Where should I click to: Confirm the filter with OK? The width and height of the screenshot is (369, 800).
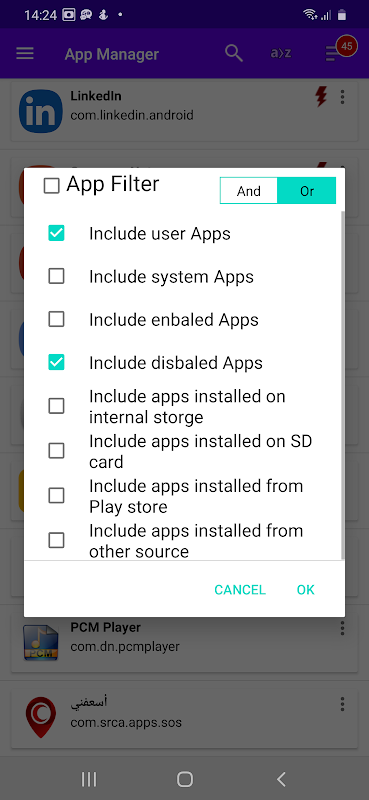point(306,590)
